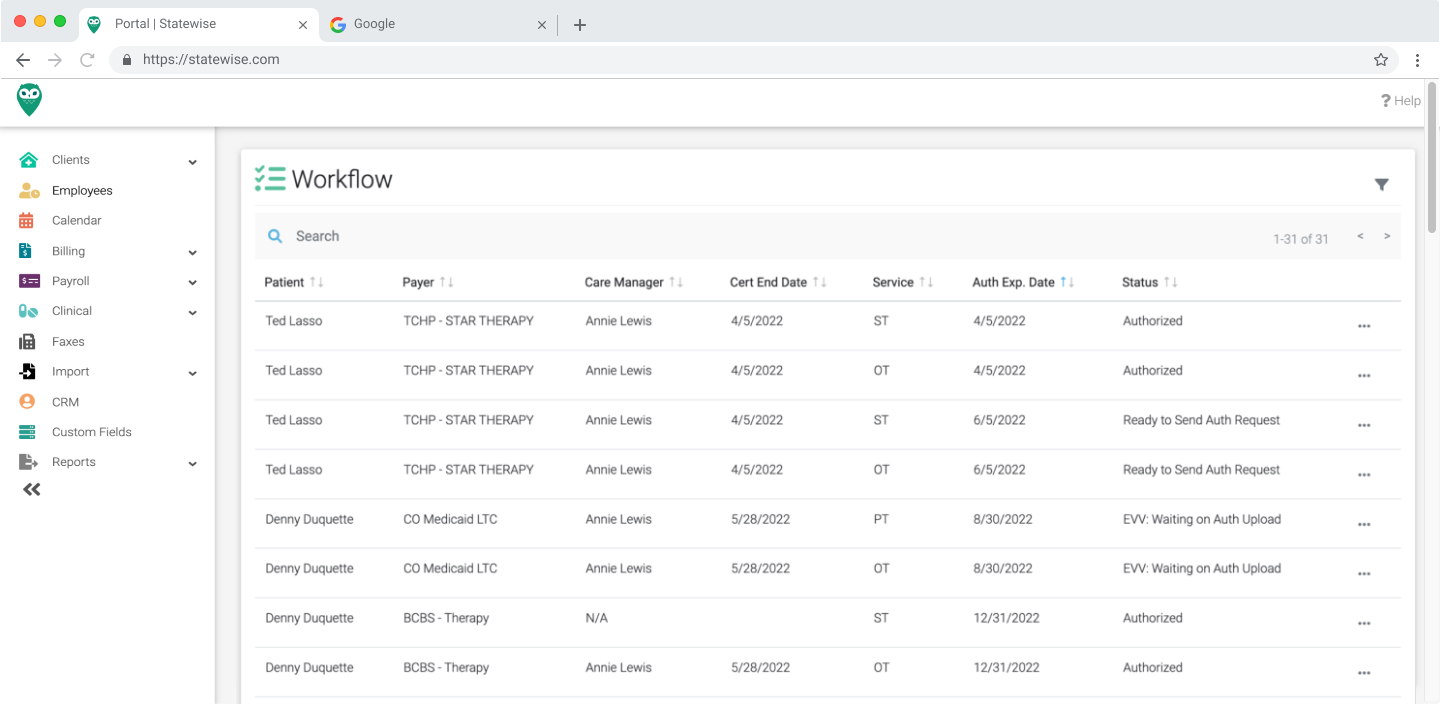Go forward in browser history
Viewport: 1440px width, 704px height.
tap(55, 60)
